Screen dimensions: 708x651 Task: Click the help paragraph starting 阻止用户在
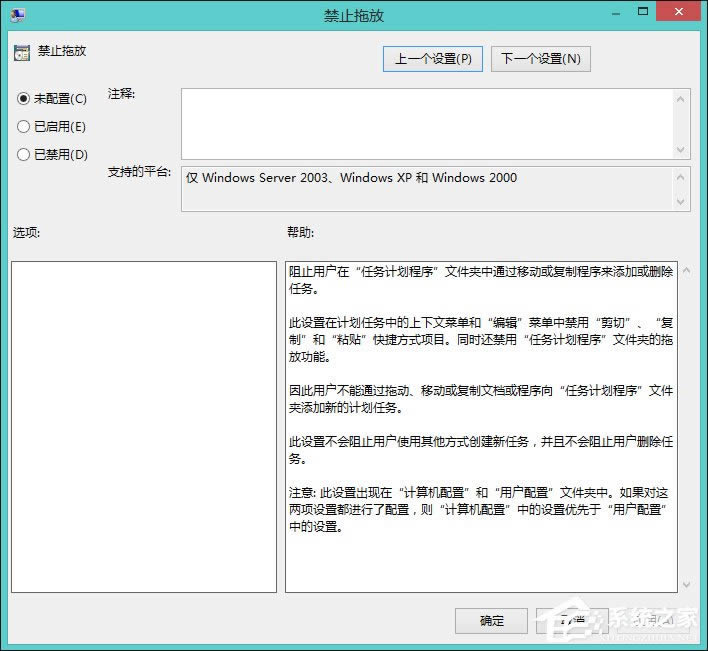click(x=481, y=280)
